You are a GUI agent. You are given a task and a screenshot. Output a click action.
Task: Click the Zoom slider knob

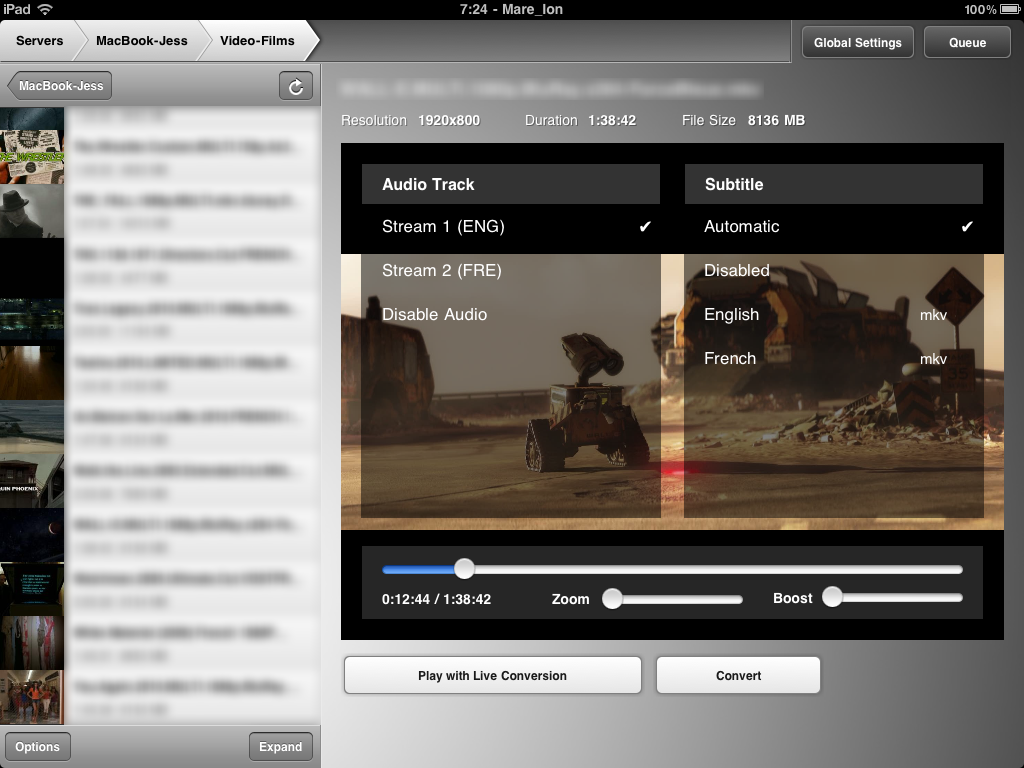[x=612, y=598]
